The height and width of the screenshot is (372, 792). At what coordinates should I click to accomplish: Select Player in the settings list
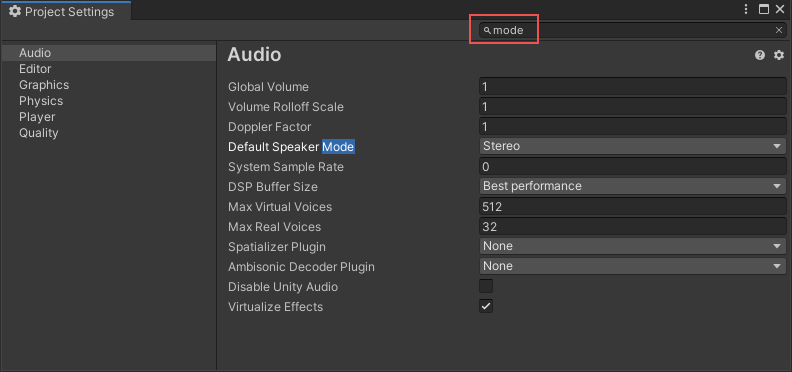tap(109, 117)
